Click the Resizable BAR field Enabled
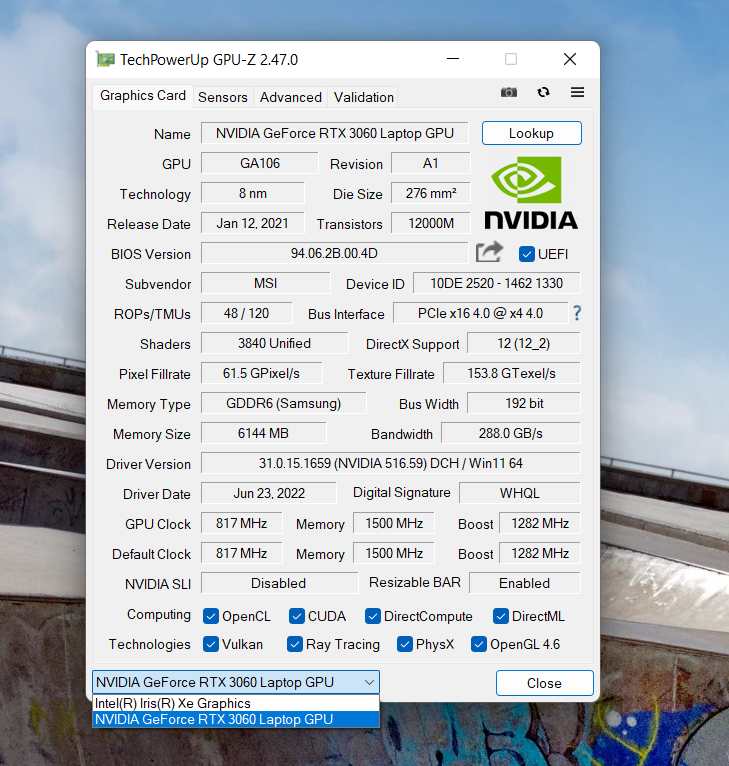This screenshot has height=766, width=729. (525, 583)
